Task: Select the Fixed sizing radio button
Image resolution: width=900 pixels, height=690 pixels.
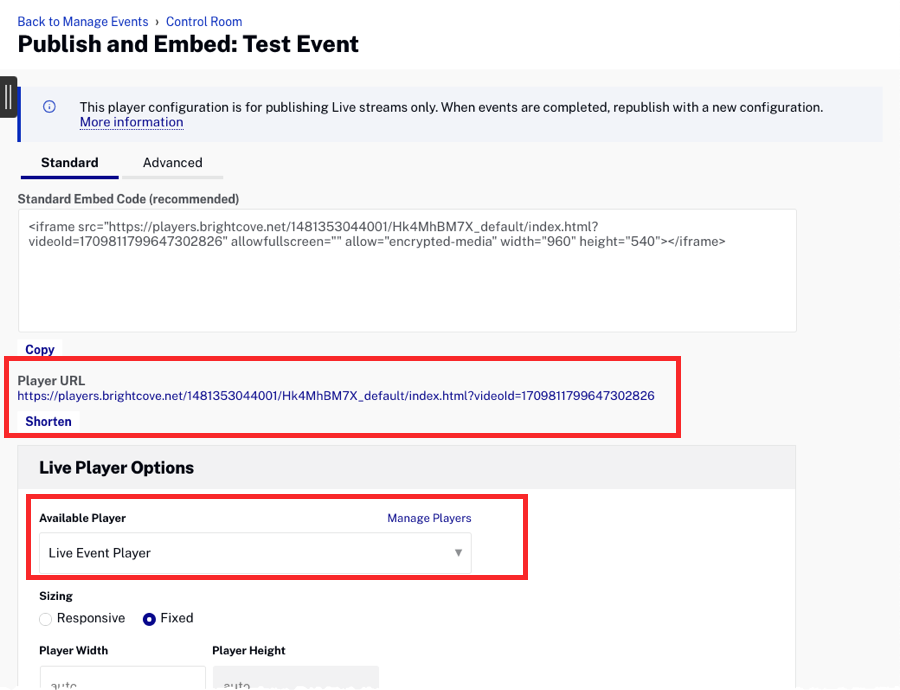Action: coord(149,619)
